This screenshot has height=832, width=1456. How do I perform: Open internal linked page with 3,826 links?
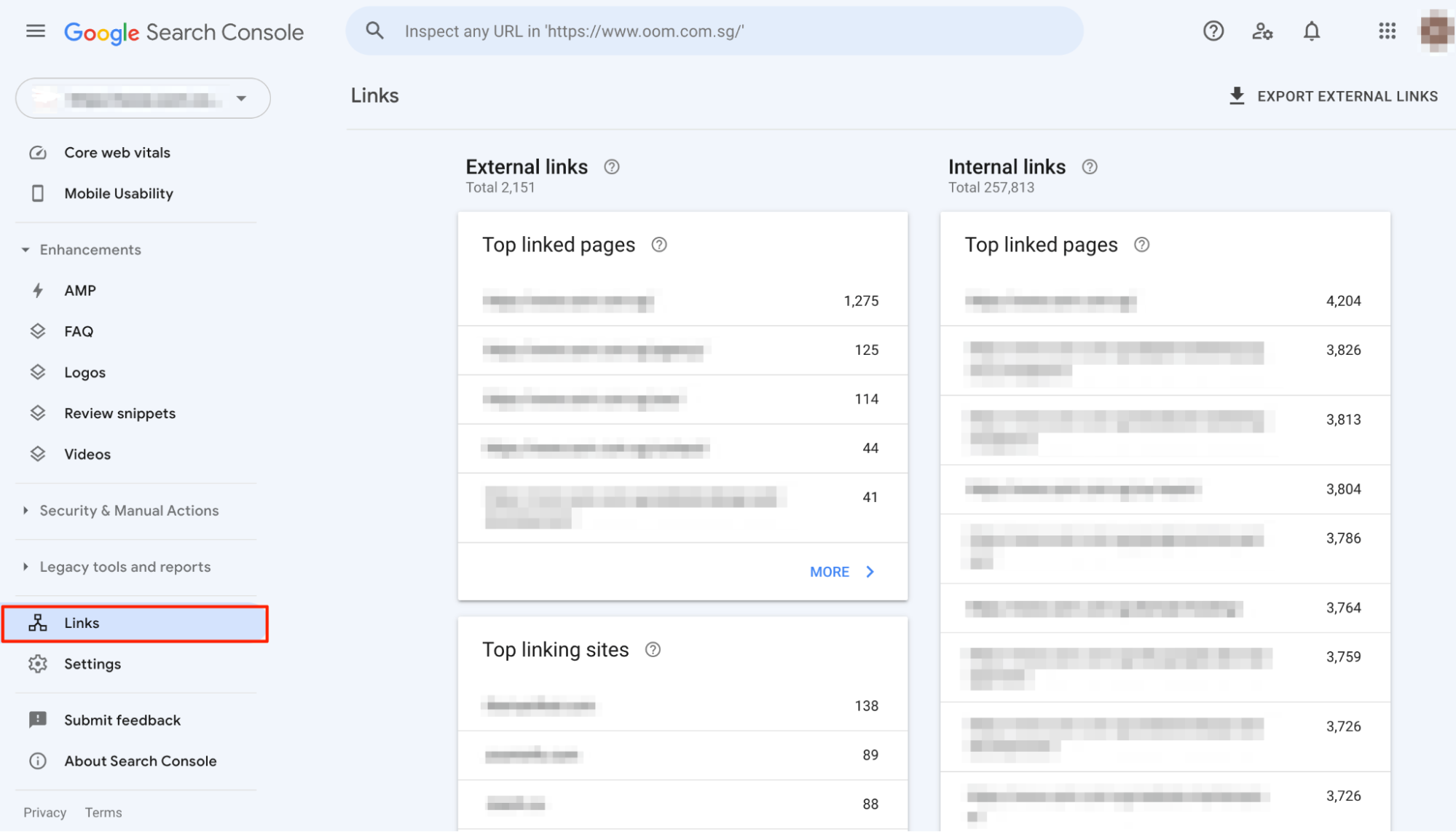coord(1165,361)
